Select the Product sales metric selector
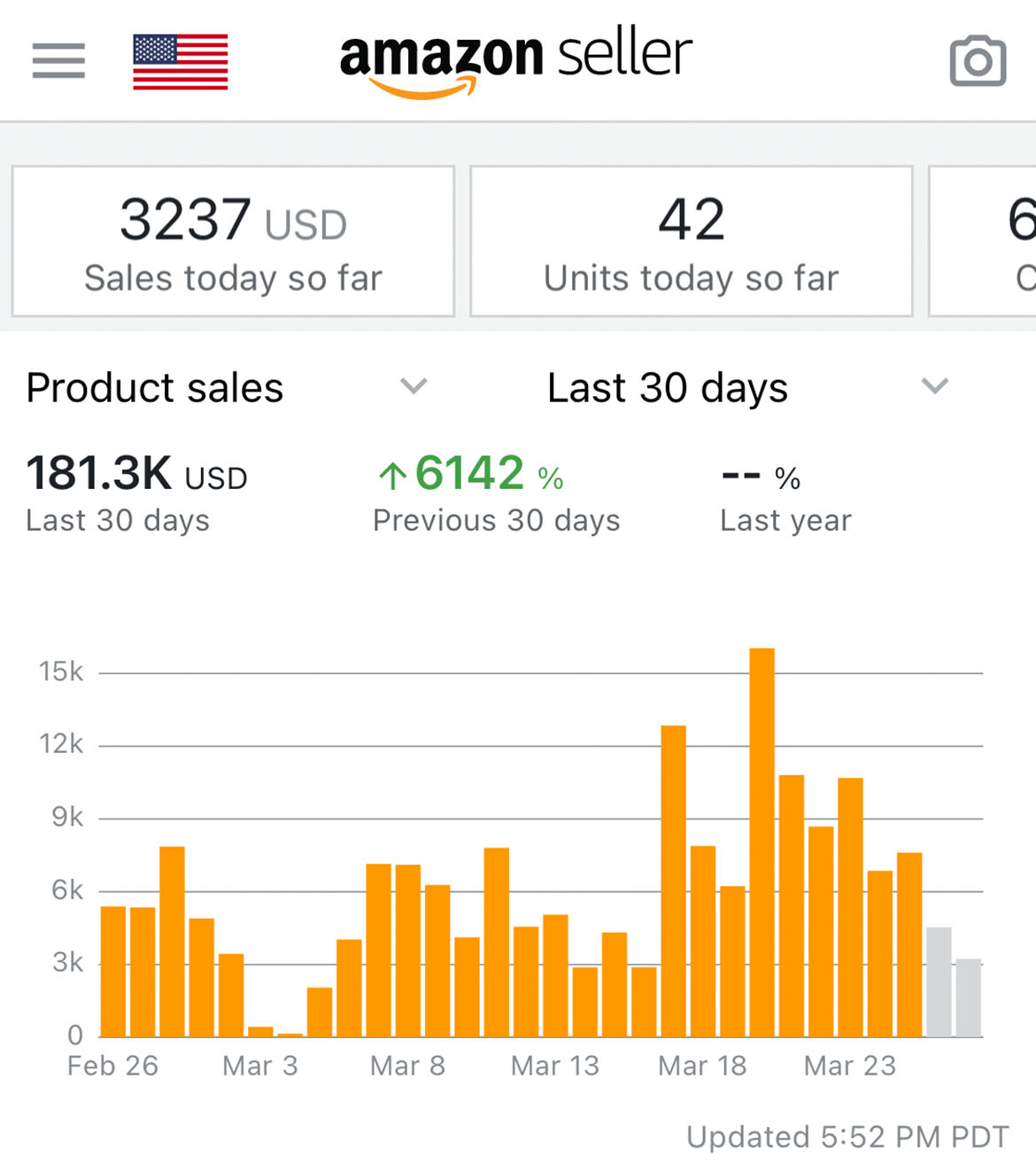 [x=228, y=387]
